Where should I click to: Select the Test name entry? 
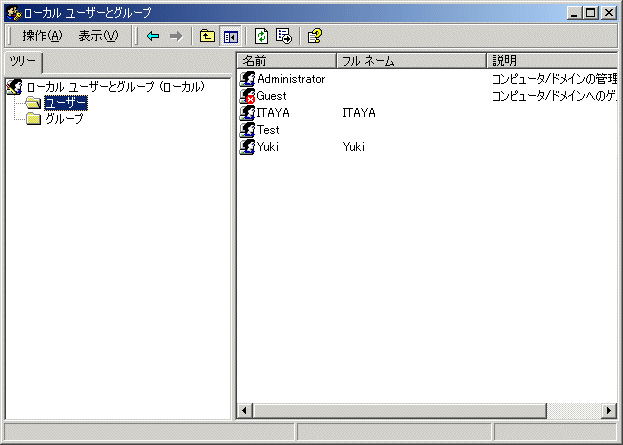coord(268,130)
